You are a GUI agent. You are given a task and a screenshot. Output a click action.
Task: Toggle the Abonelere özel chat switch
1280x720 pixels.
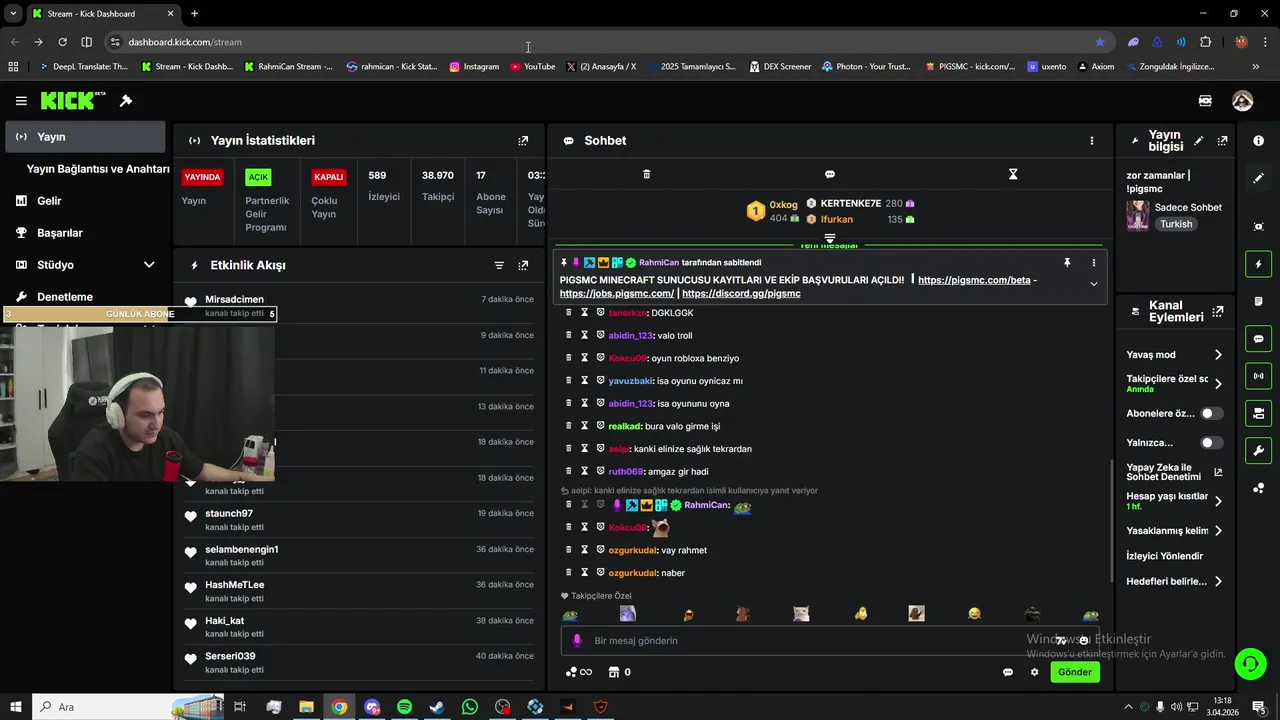tap(1211, 413)
